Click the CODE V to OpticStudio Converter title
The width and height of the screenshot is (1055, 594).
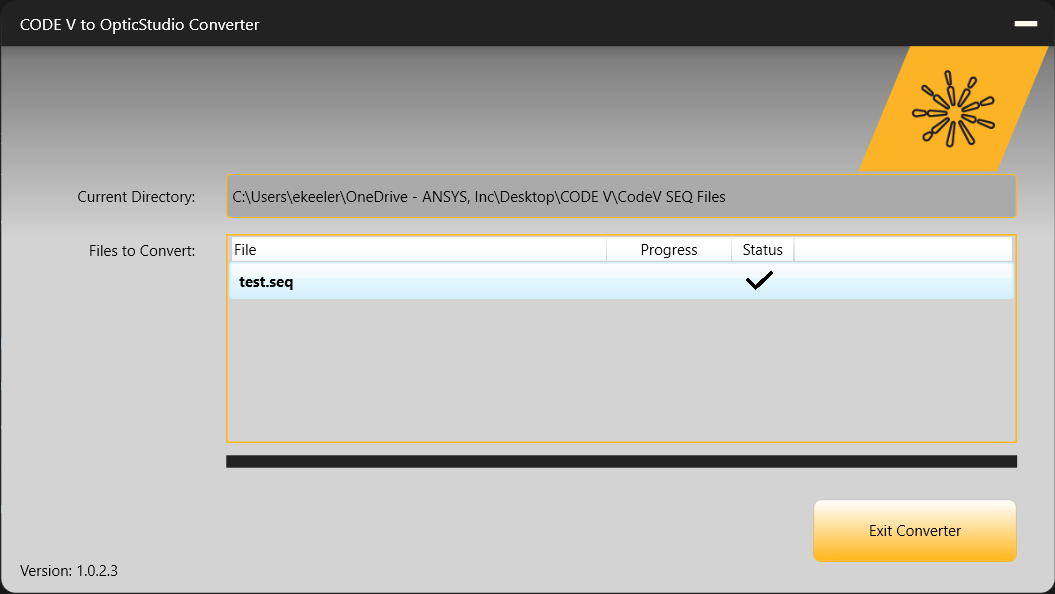click(x=140, y=24)
